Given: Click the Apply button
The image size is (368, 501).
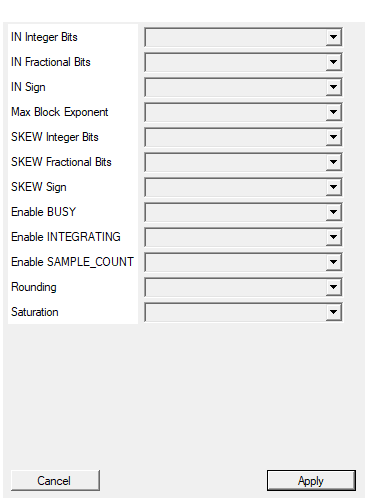Looking at the screenshot, I should coord(311,480).
